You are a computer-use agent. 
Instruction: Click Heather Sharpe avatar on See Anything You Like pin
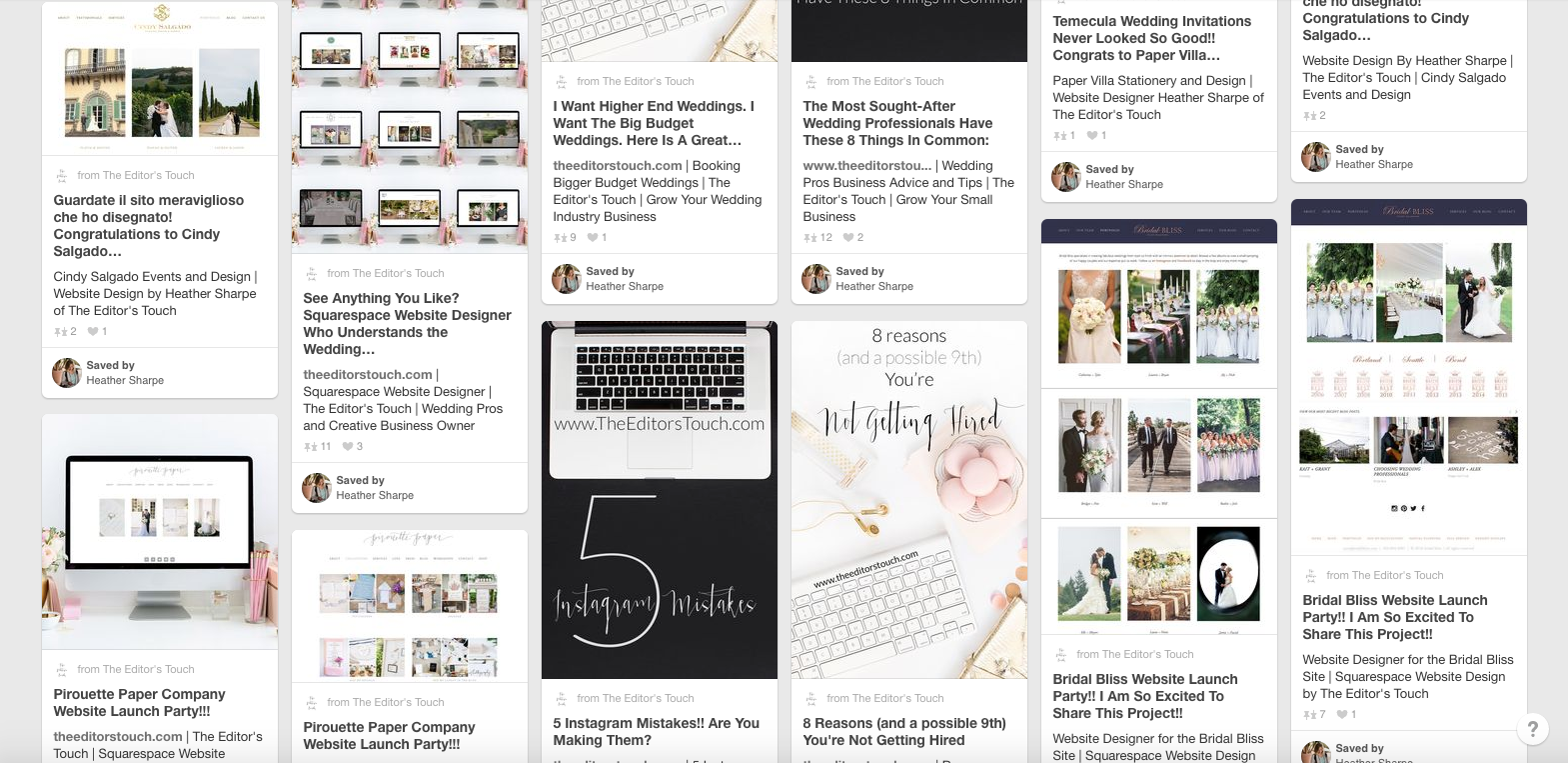tap(317, 488)
